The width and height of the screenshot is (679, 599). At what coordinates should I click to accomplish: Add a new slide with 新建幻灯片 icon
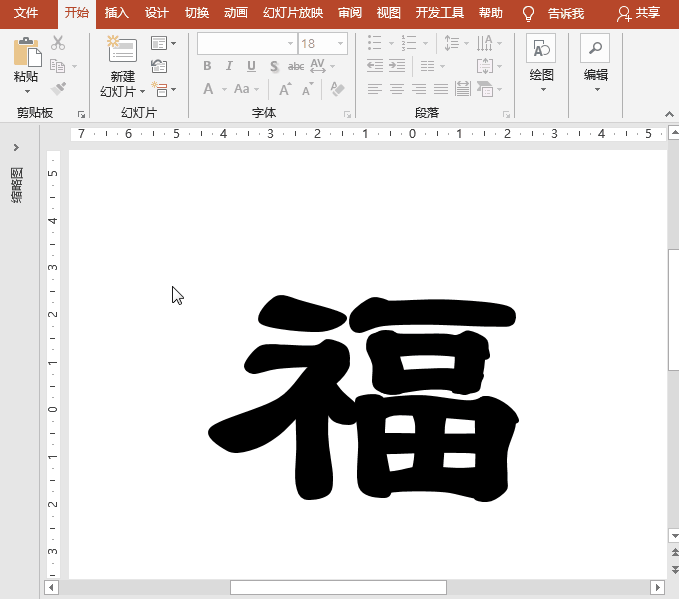pyautogui.click(x=122, y=49)
